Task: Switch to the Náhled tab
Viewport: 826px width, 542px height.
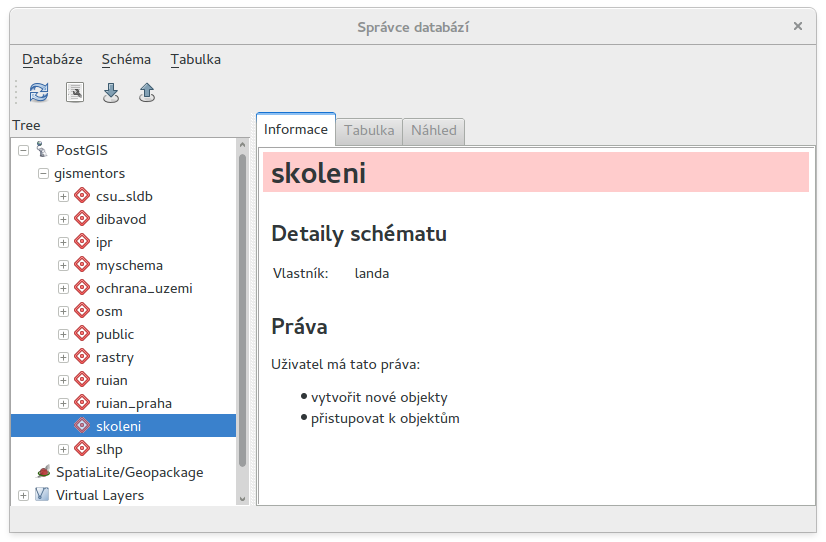Action: [x=434, y=131]
